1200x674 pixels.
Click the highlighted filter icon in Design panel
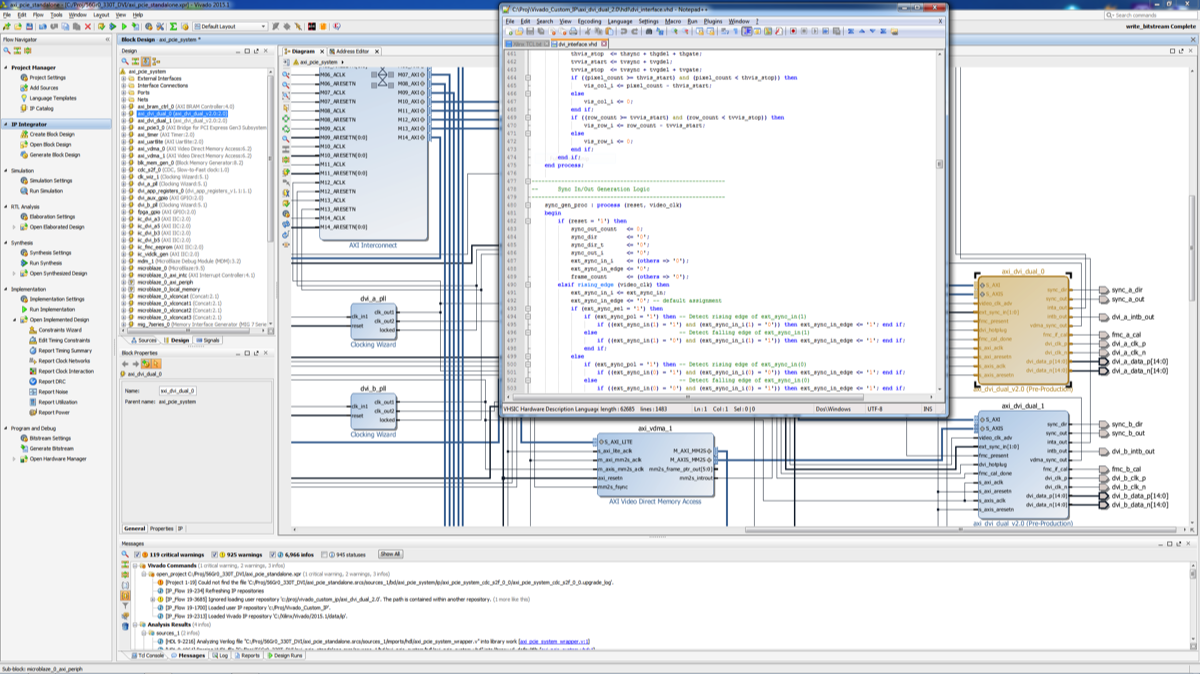point(146,61)
